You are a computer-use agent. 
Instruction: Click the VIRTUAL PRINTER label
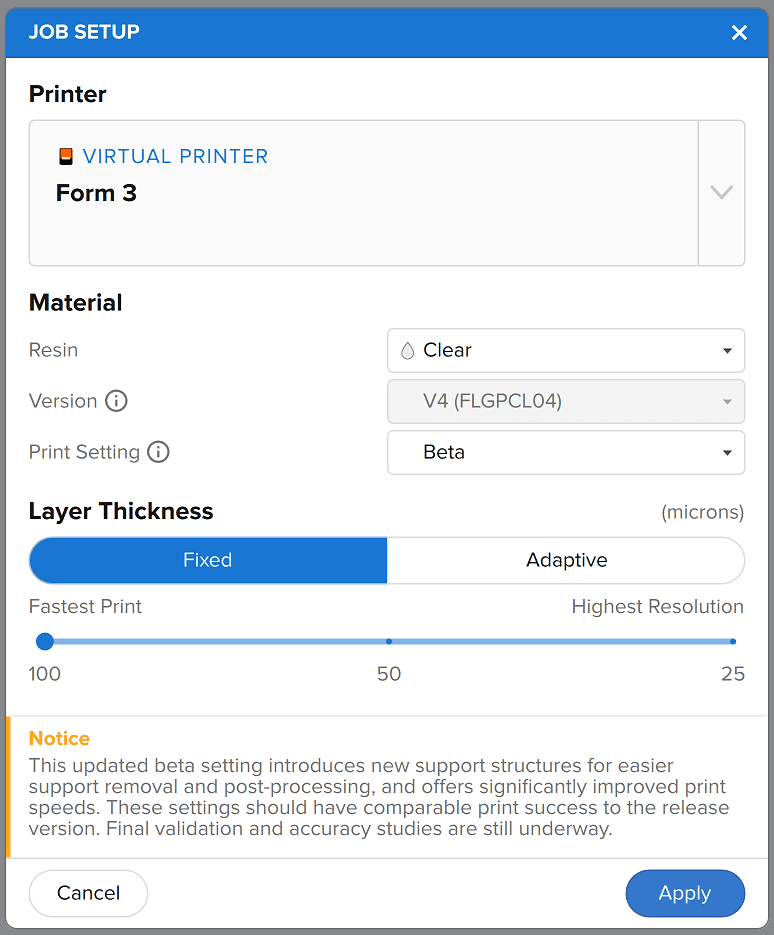(175, 157)
